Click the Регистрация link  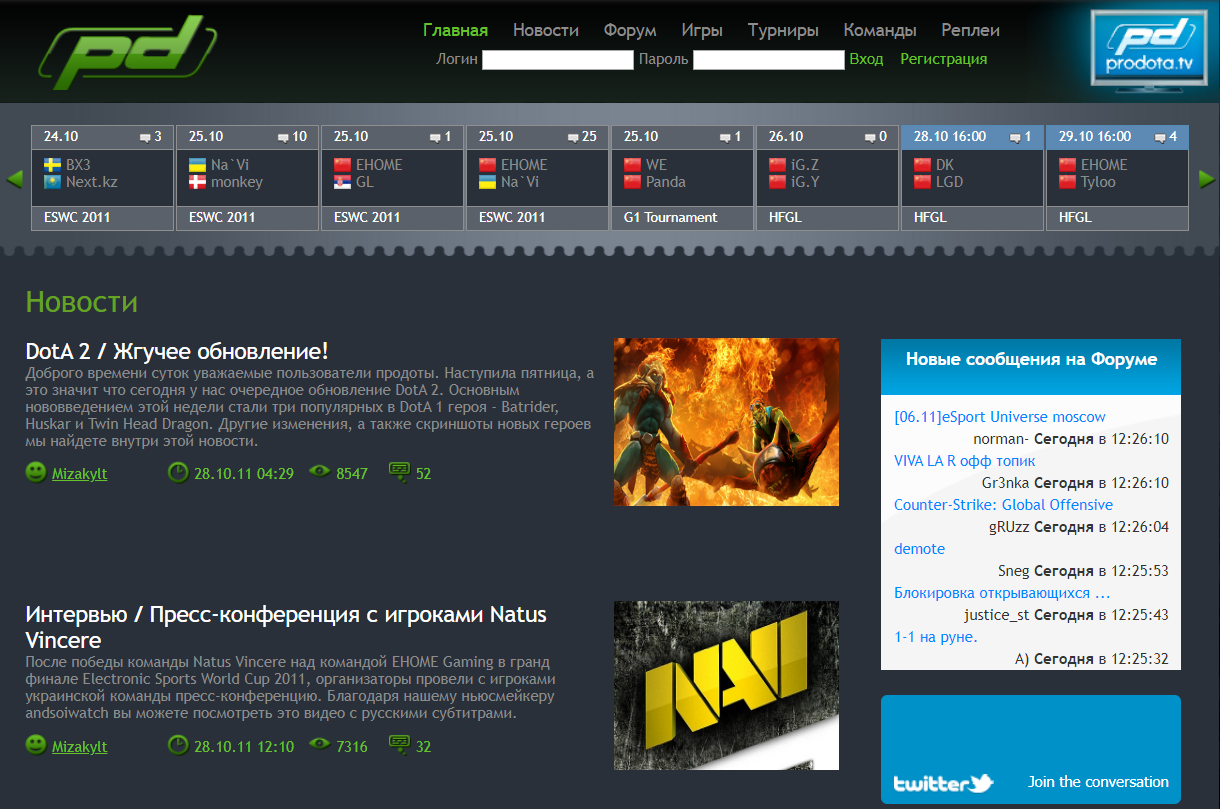pyautogui.click(x=943, y=59)
